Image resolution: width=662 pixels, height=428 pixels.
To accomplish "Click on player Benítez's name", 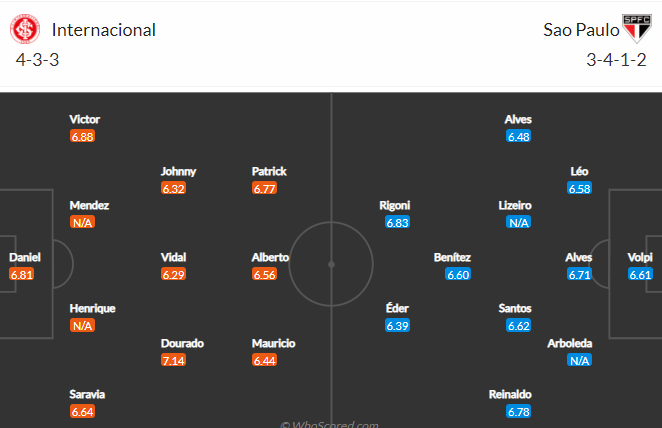I will tap(452, 257).
